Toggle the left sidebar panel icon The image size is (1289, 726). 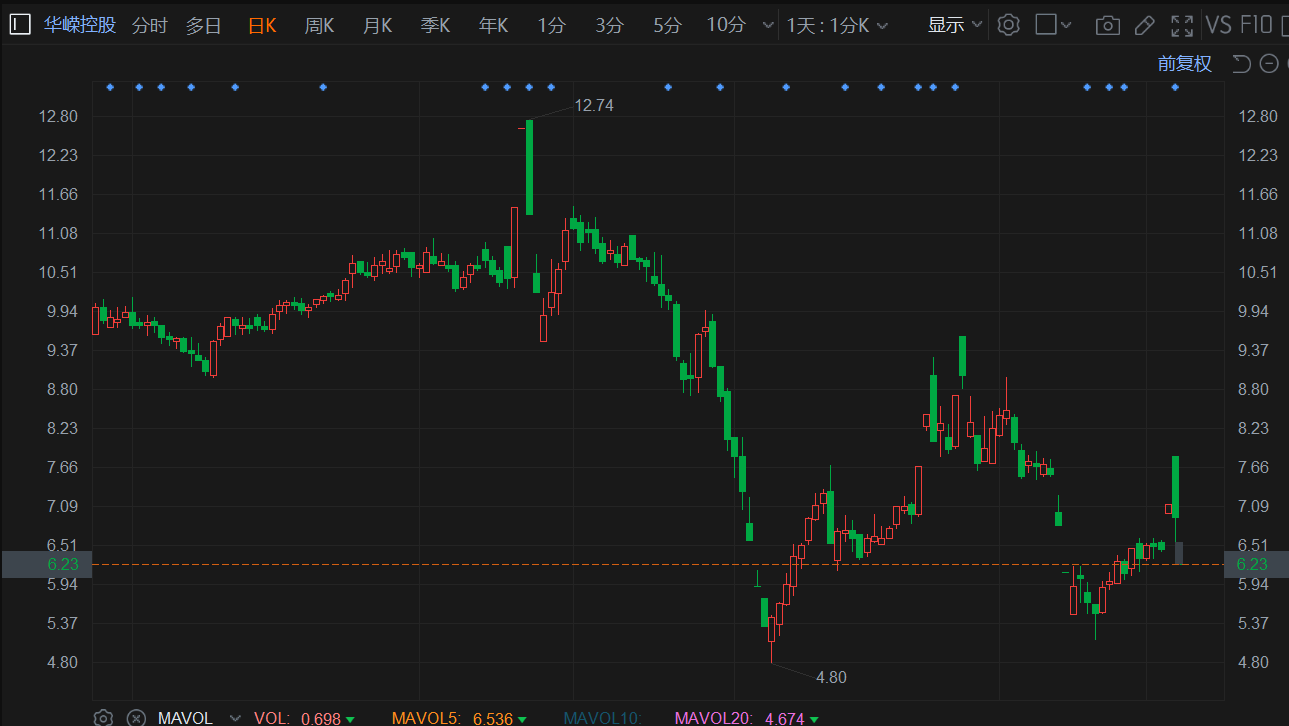(20, 25)
